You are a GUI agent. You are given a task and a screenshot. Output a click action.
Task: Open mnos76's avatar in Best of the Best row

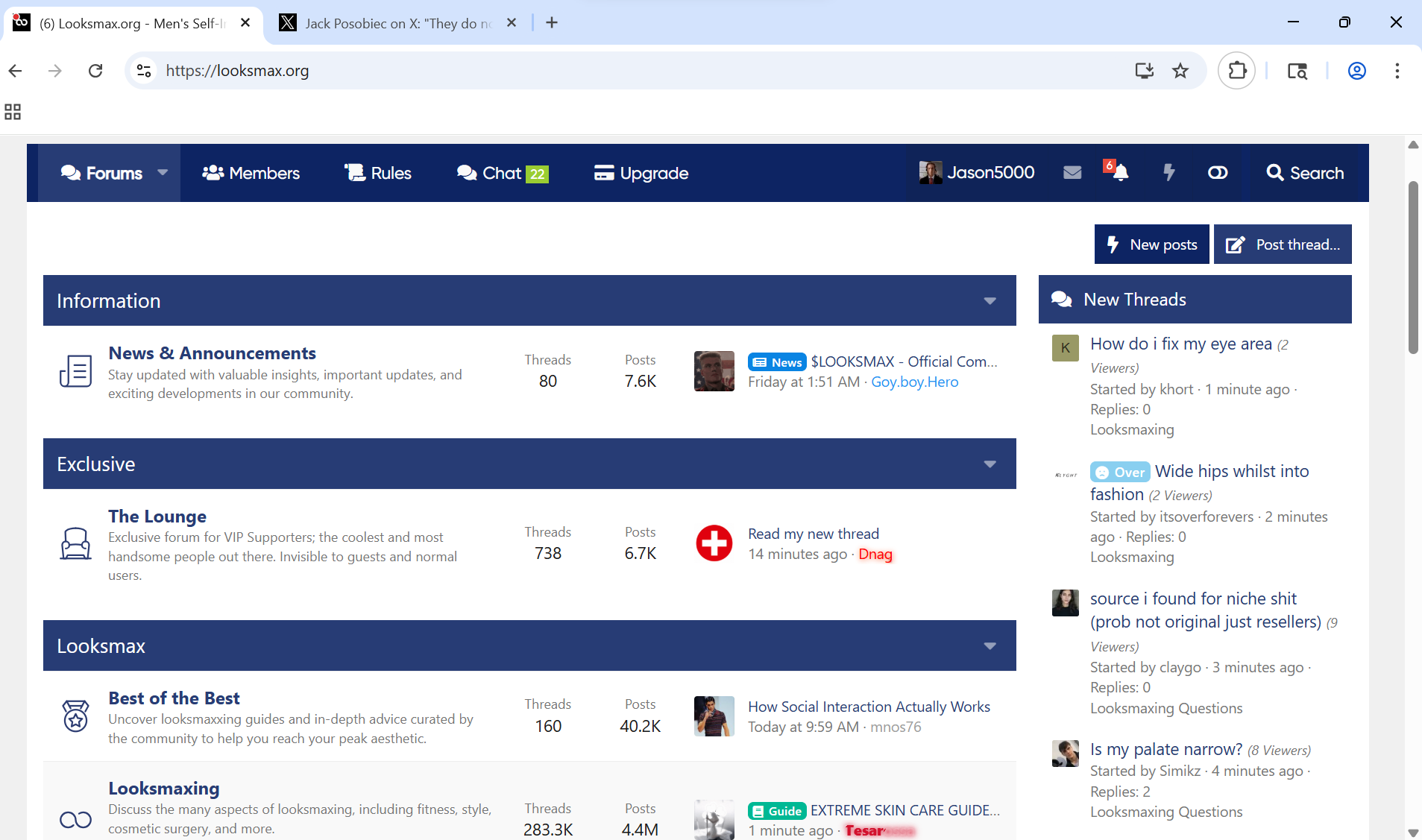click(x=714, y=716)
